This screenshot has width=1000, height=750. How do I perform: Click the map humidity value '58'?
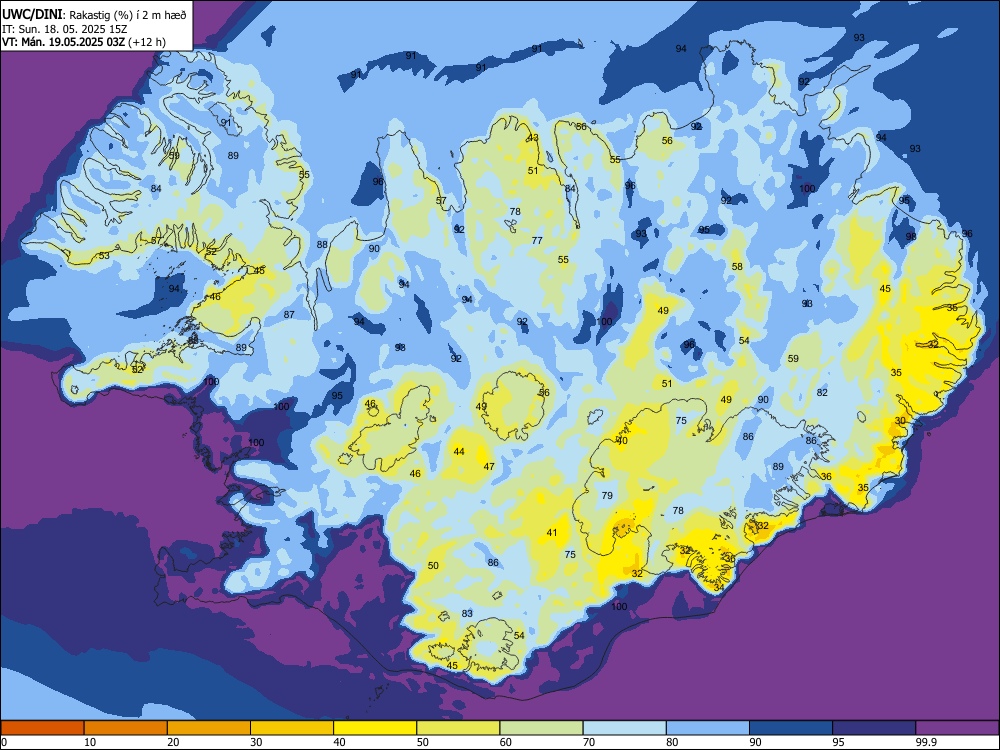(737, 267)
